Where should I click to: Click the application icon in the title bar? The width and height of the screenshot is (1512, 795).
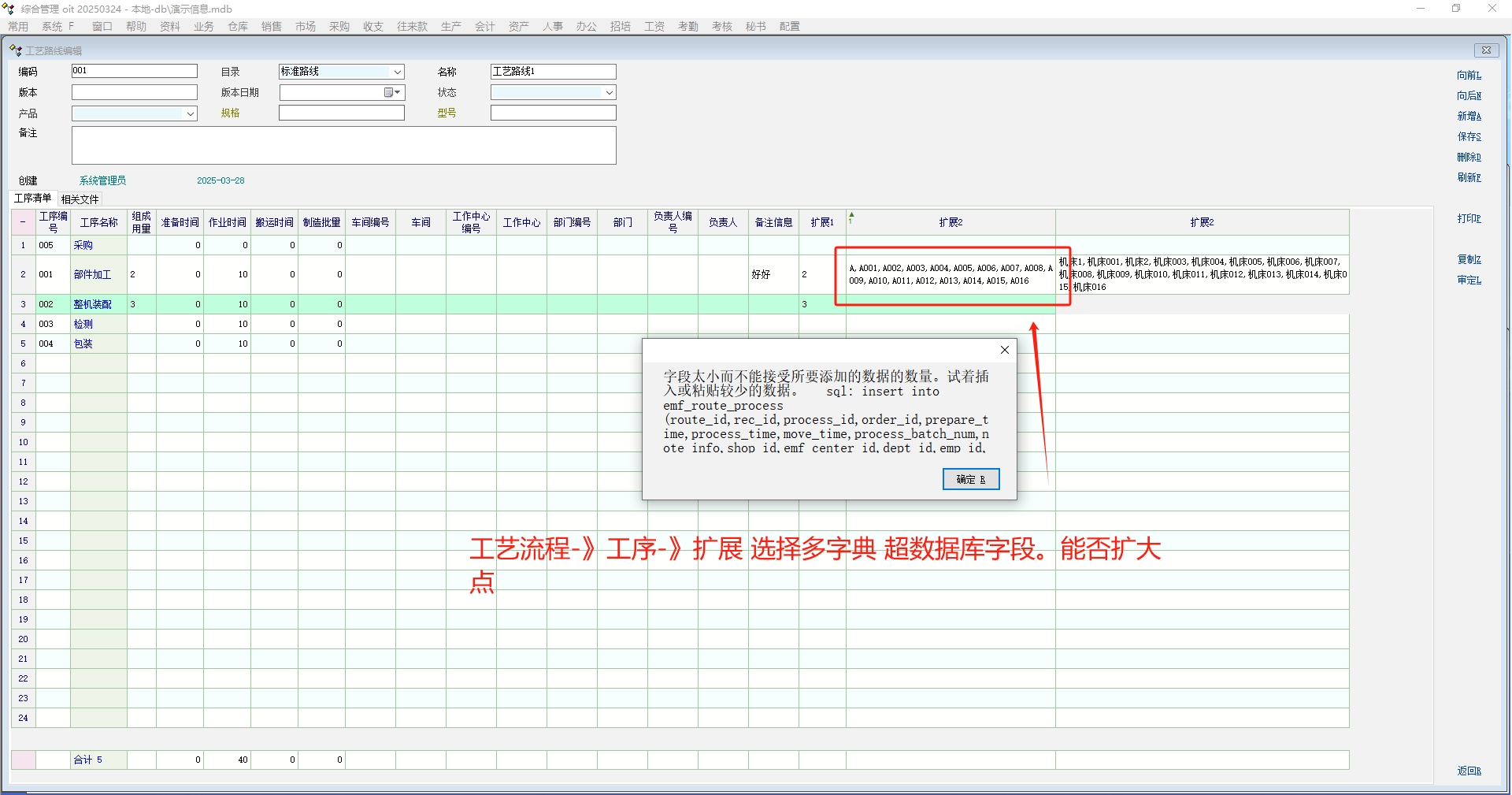click(9, 9)
